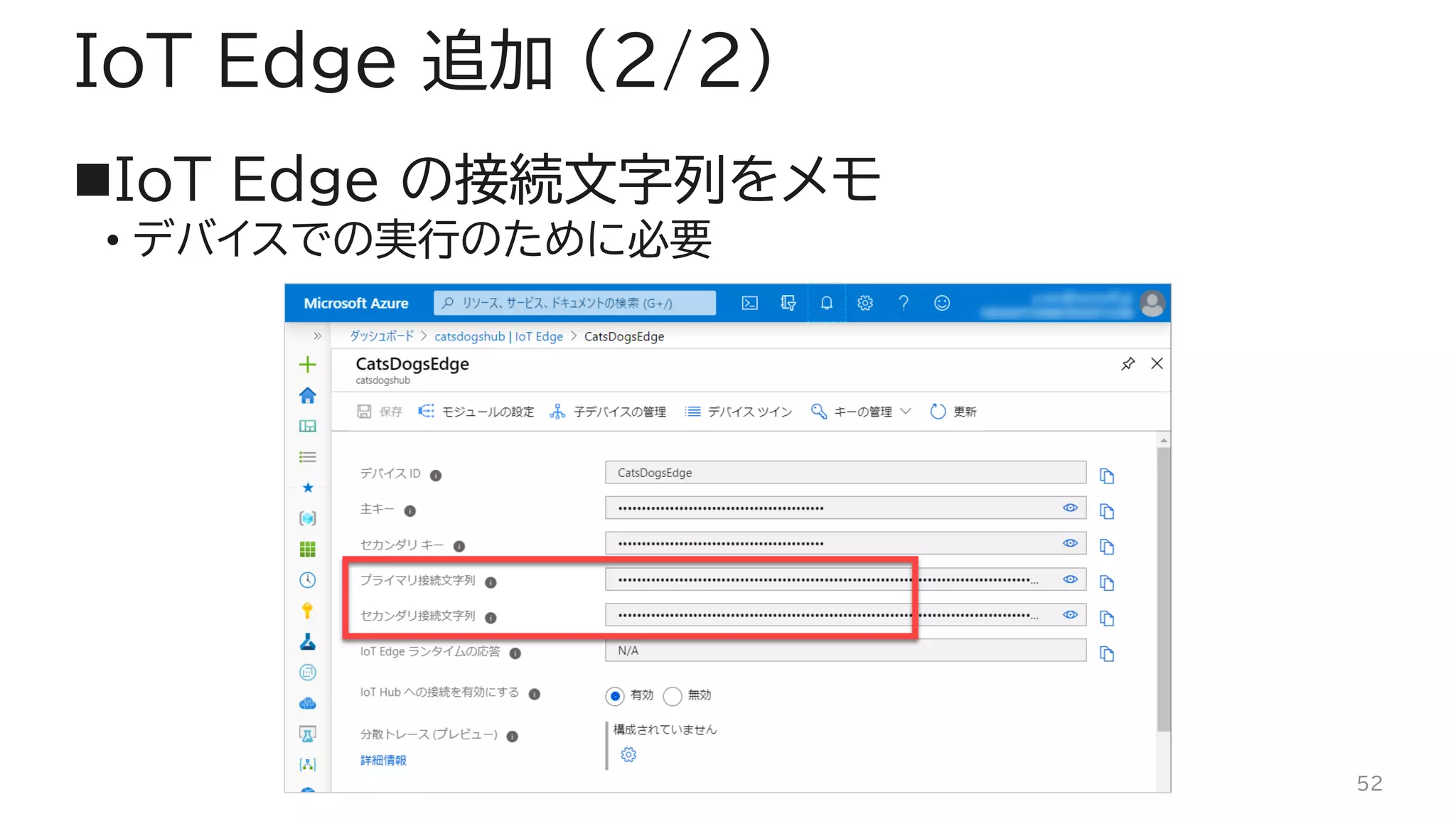Image resolution: width=1456 pixels, height=819 pixels.
Task: Open 子デバイスの管理
Action: [608, 412]
